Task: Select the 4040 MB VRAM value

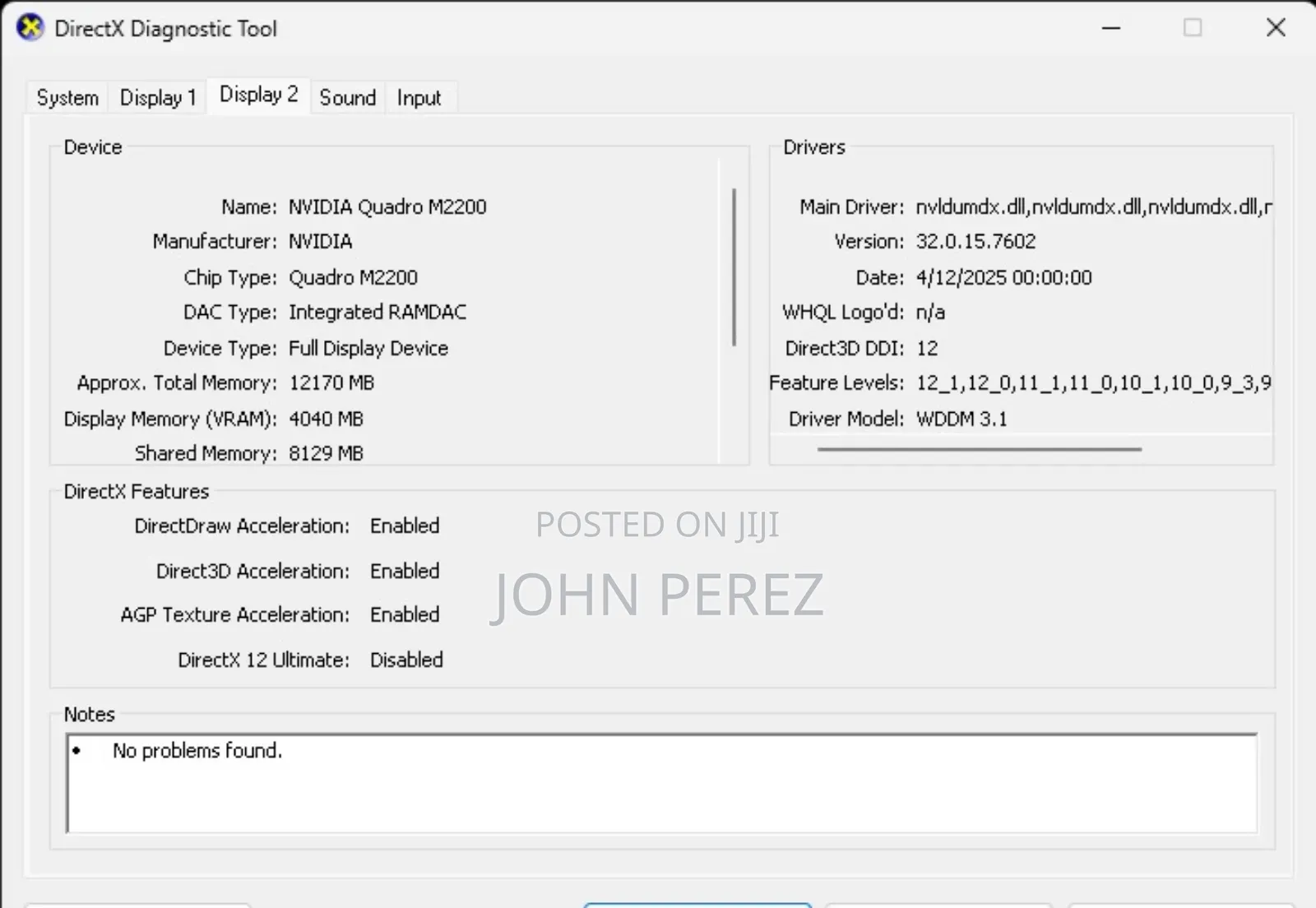Action: coord(326,419)
